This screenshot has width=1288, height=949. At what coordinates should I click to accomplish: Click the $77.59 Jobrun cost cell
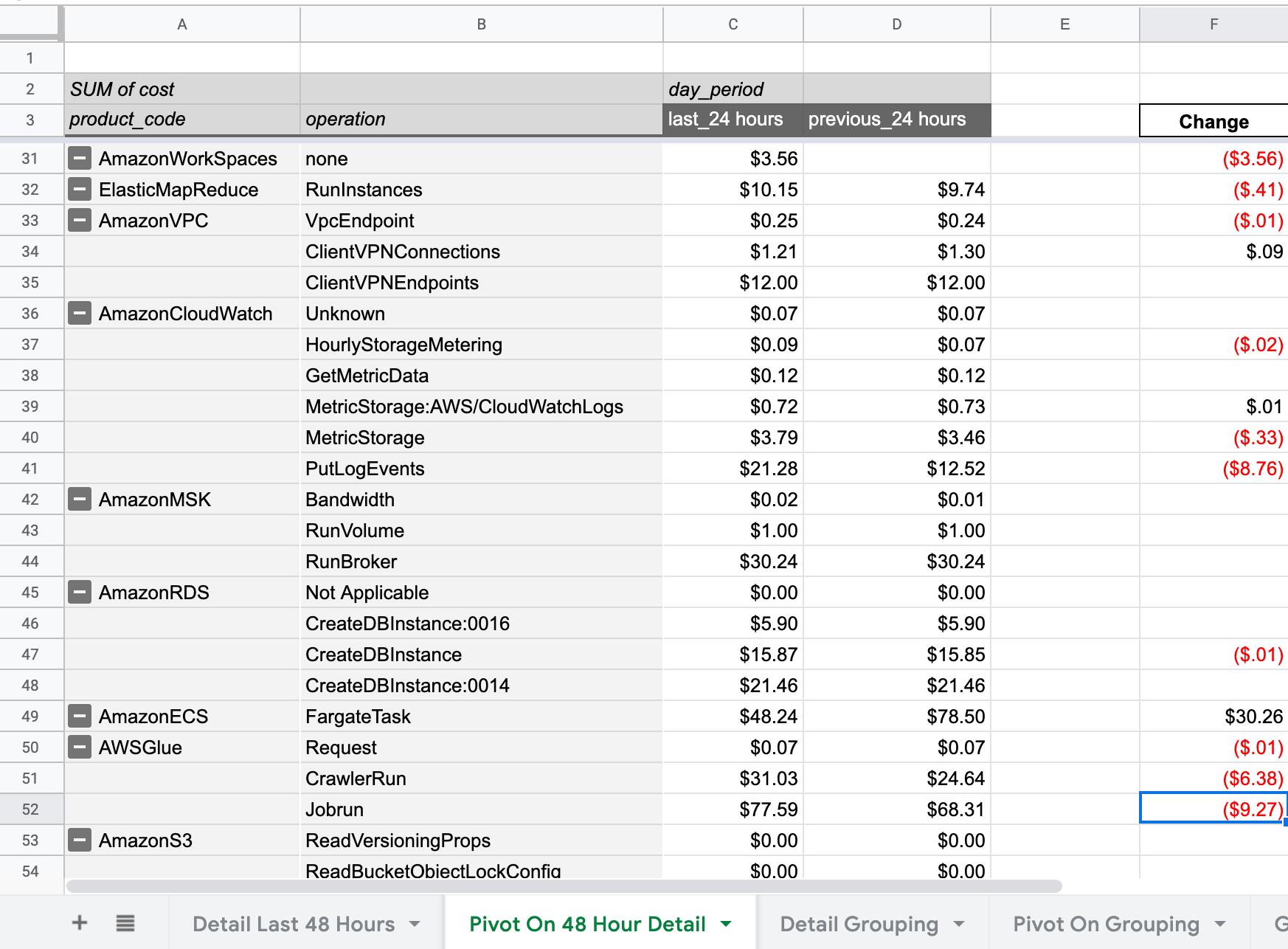click(x=733, y=809)
